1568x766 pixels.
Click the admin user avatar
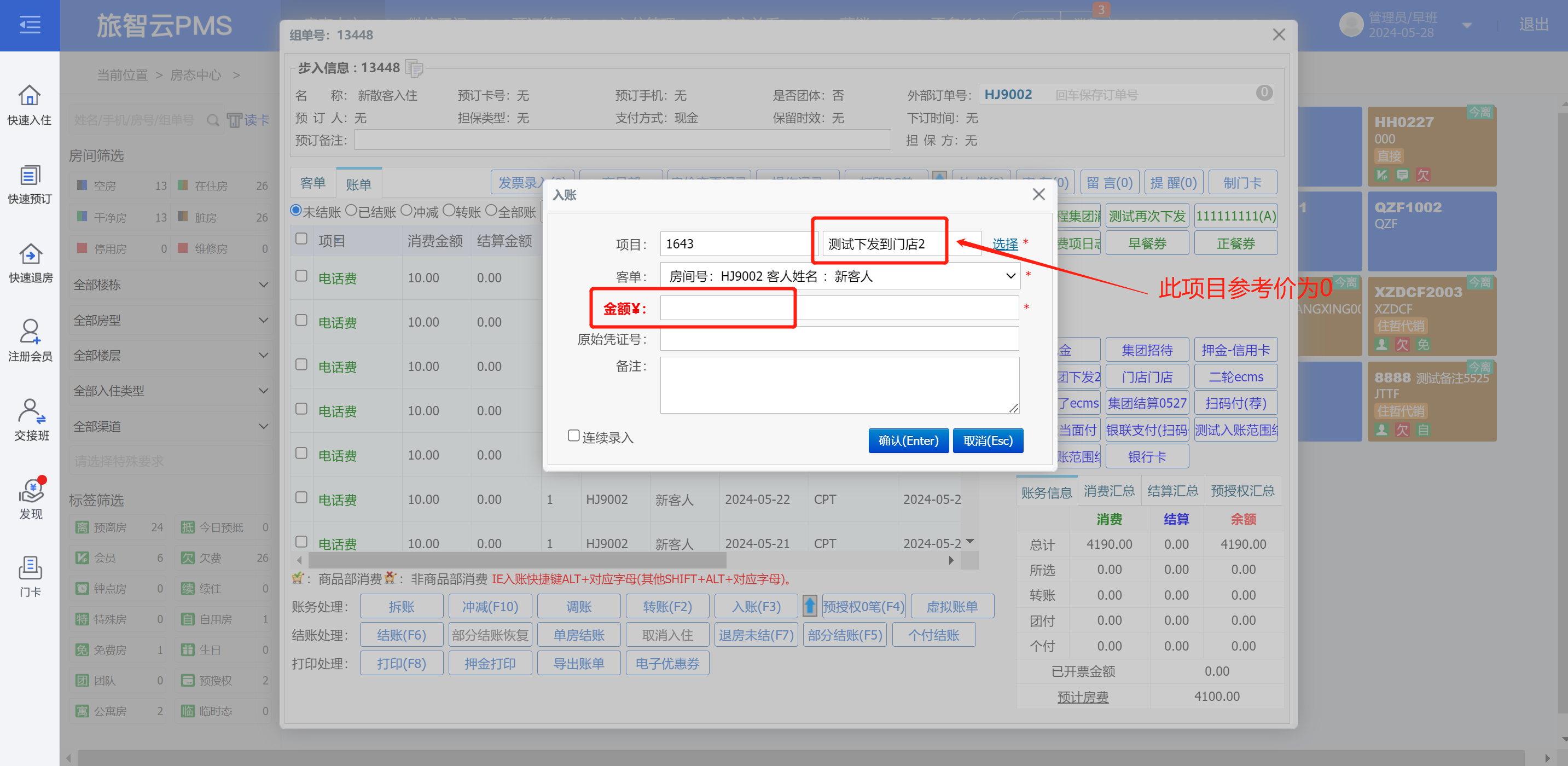point(1351,25)
